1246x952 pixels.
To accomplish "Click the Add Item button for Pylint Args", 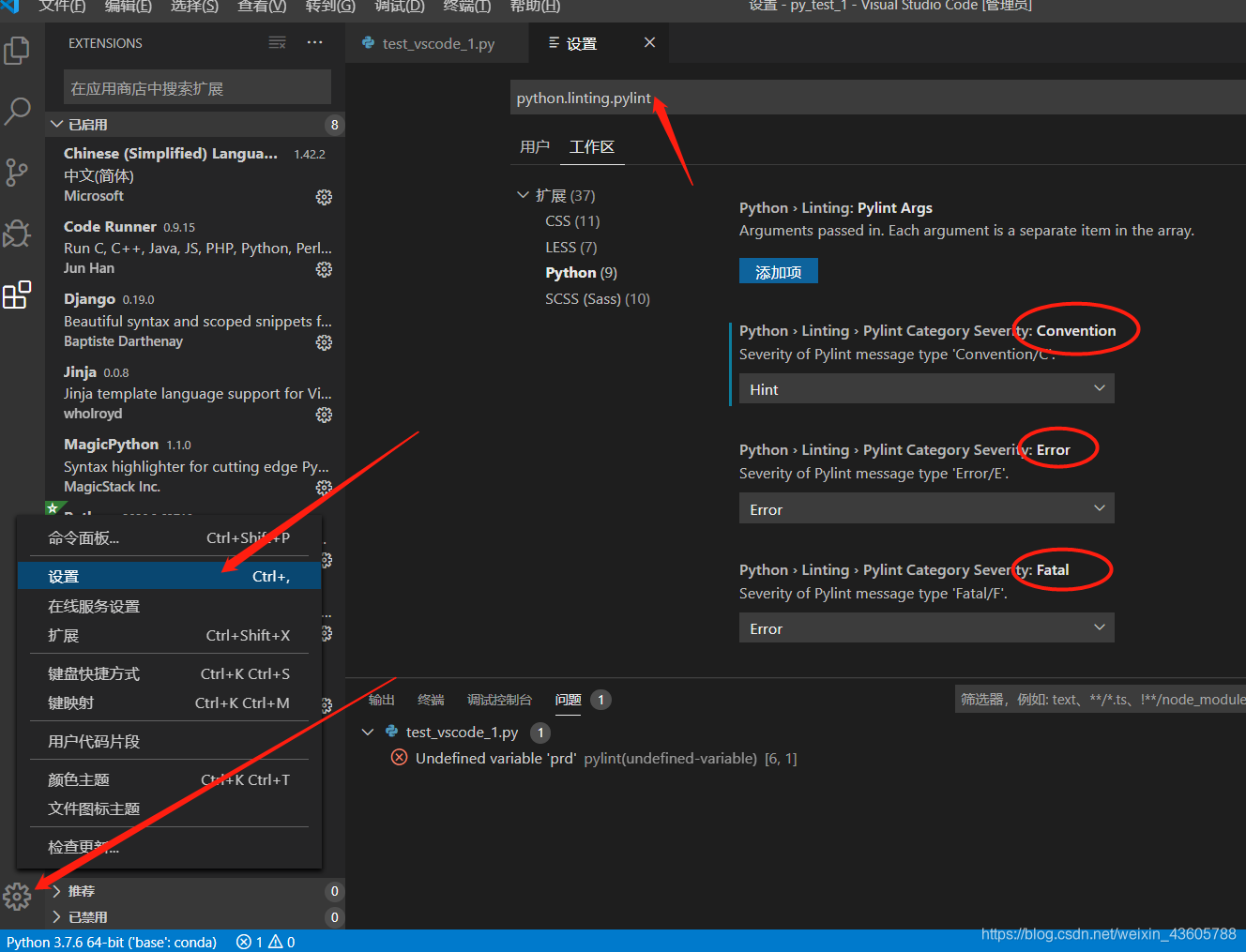I will (x=778, y=271).
